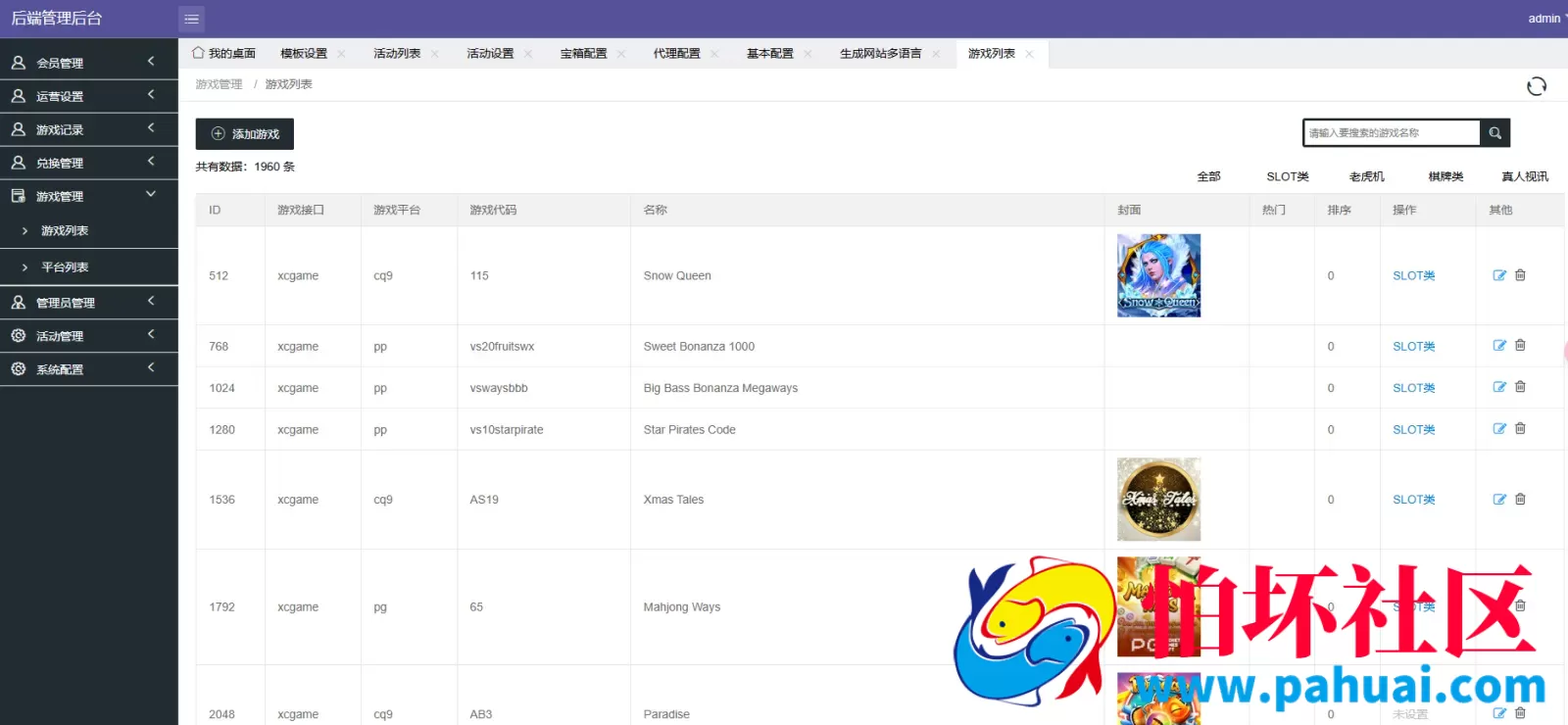
Task: Expand the 会员管理 sidebar menu
Action: (89, 63)
